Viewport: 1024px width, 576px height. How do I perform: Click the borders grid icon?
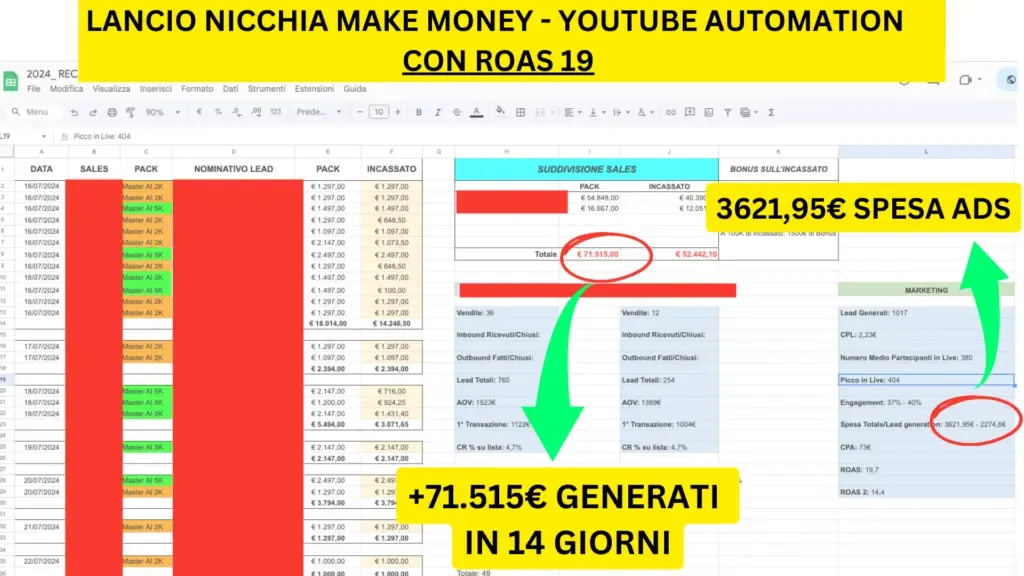520,112
